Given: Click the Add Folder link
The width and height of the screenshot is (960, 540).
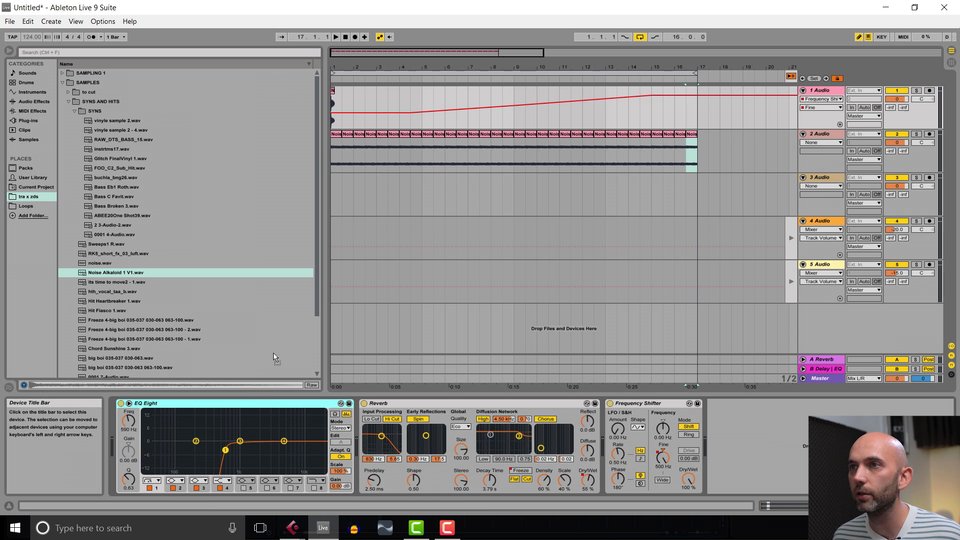Looking at the screenshot, I should [x=32, y=216].
